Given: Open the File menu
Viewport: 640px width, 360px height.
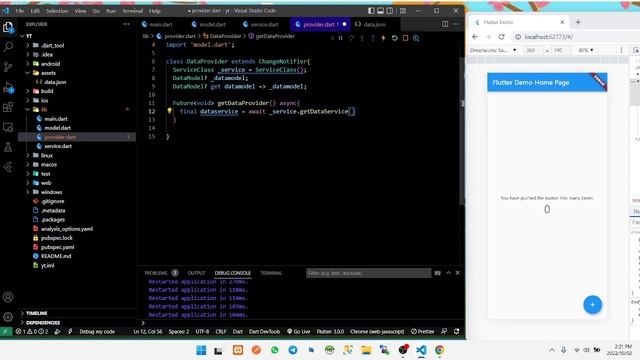Looking at the screenshot, I should coord(20,11).
